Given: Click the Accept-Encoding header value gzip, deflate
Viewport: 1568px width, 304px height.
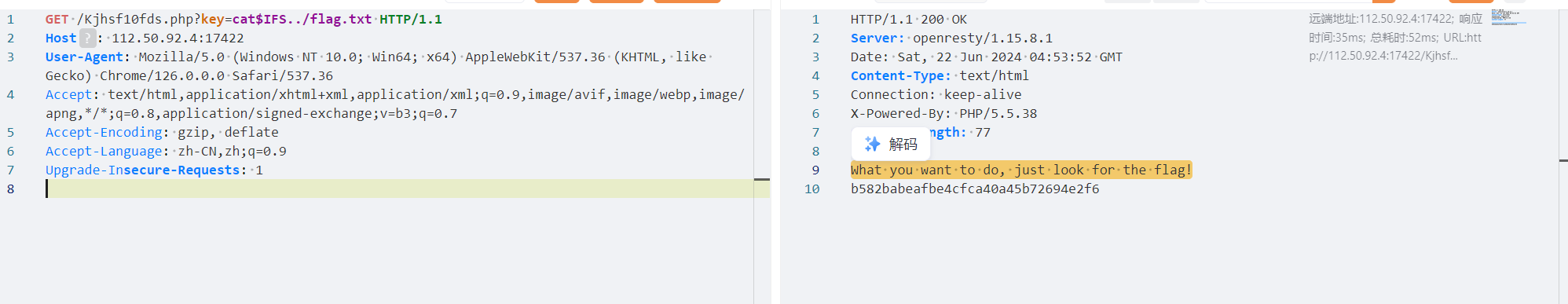Looking at the screenshot, I should tap(228, 132).
